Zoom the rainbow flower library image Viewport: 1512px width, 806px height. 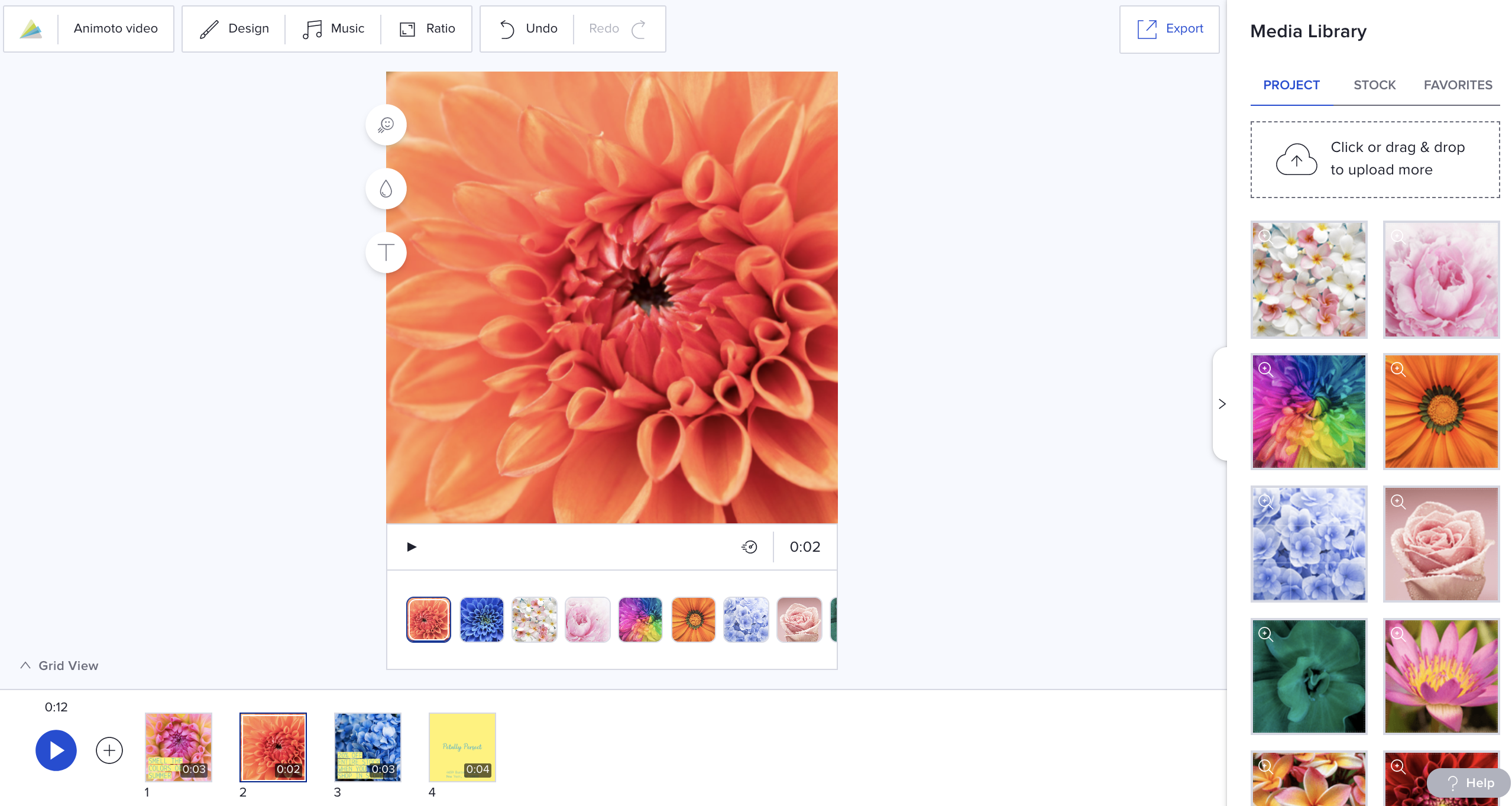[1265, 370]
